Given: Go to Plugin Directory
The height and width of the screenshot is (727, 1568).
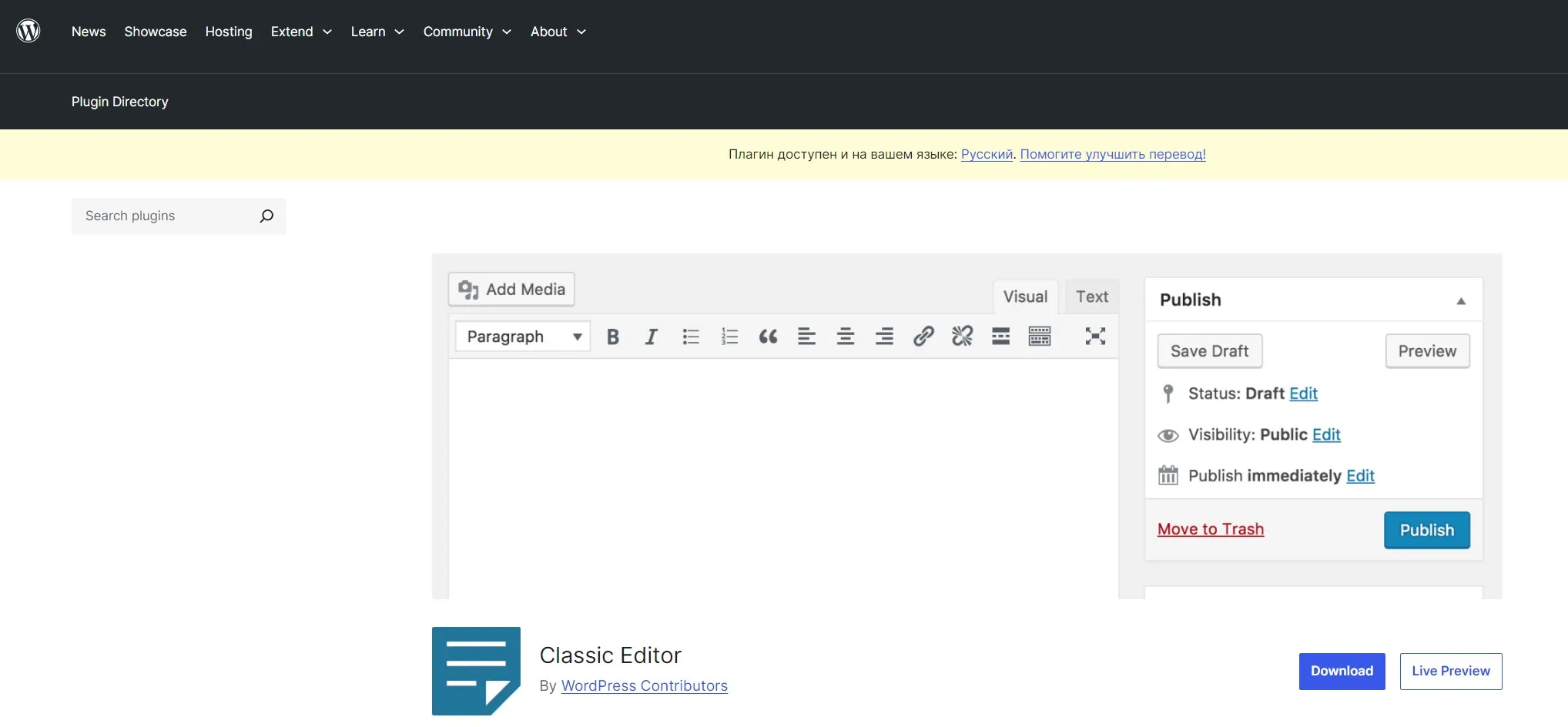Looking at the screenshot, I should pyautogui.click(x=120, y=102).
